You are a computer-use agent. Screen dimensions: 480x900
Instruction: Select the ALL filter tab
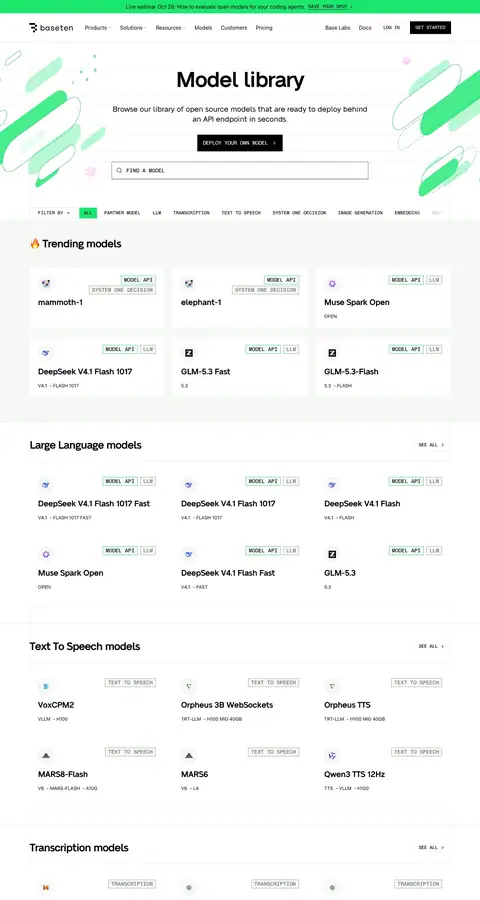click(88, 213)
